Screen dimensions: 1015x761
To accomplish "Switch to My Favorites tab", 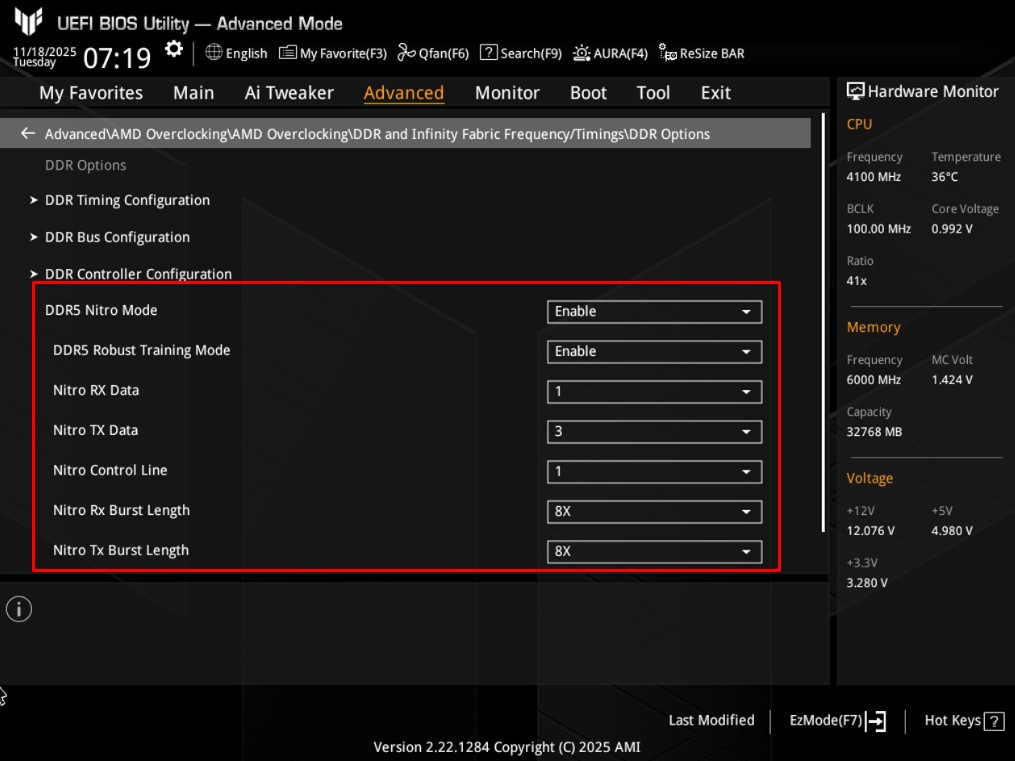I will coord(91,93).
